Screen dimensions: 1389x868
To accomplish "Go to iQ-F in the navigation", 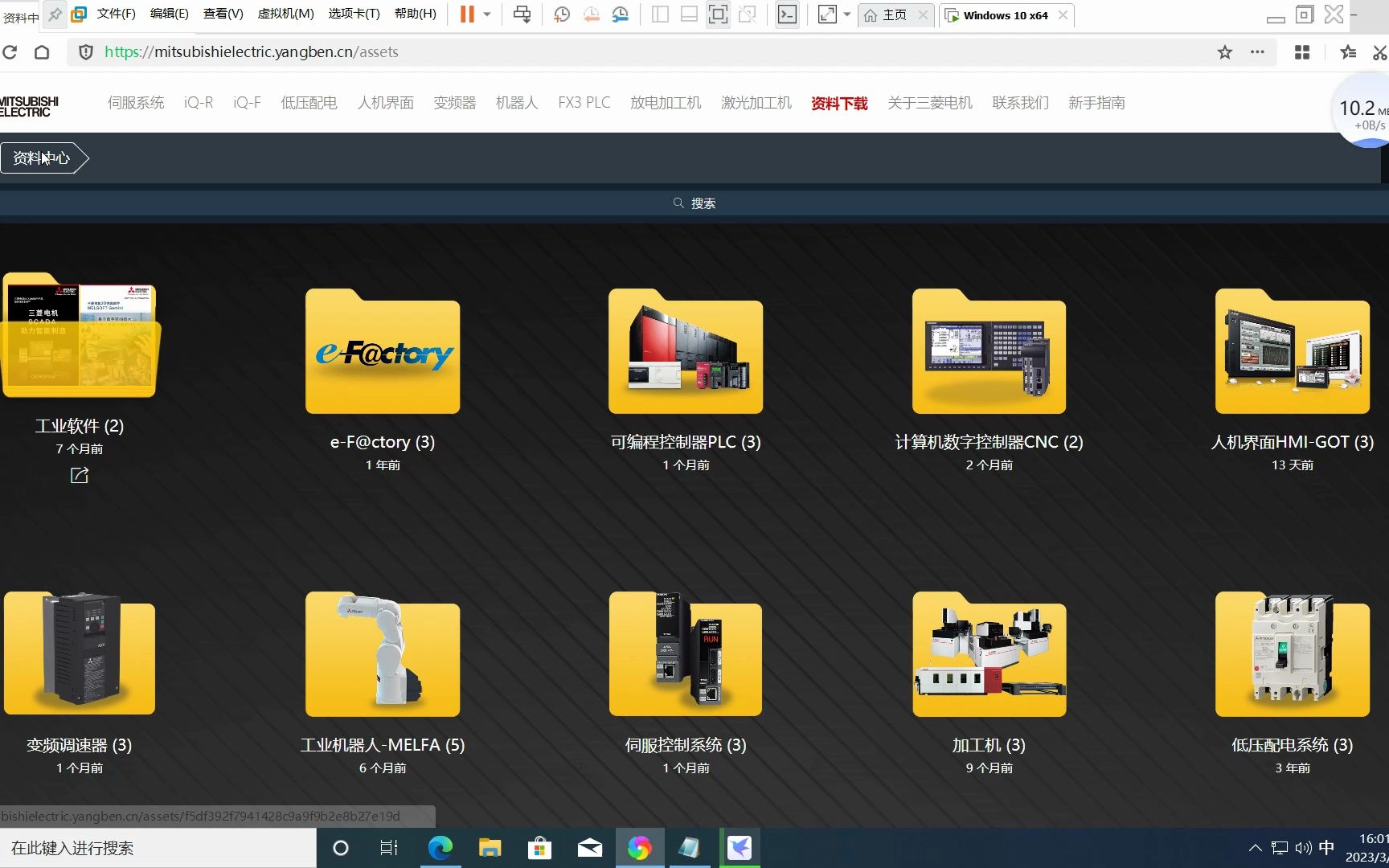I will click(x=247, y=103).
